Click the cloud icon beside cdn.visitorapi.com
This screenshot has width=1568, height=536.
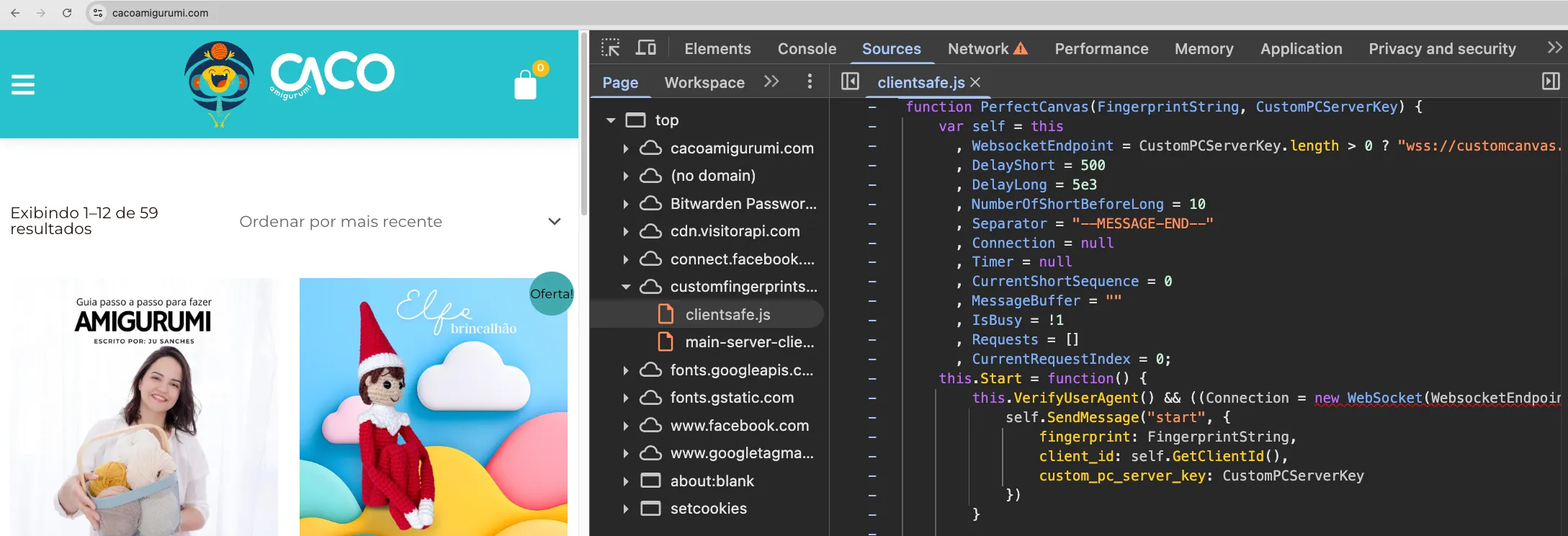[650, 231]
